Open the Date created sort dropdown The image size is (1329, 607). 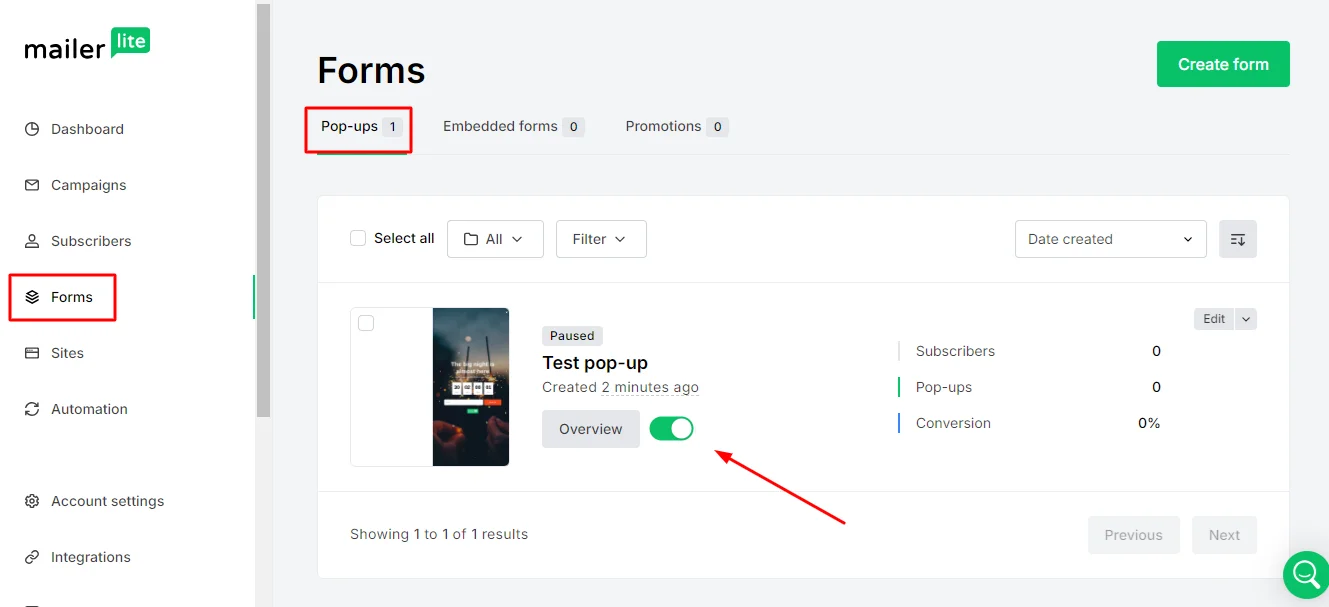[x=1111, y=239]
